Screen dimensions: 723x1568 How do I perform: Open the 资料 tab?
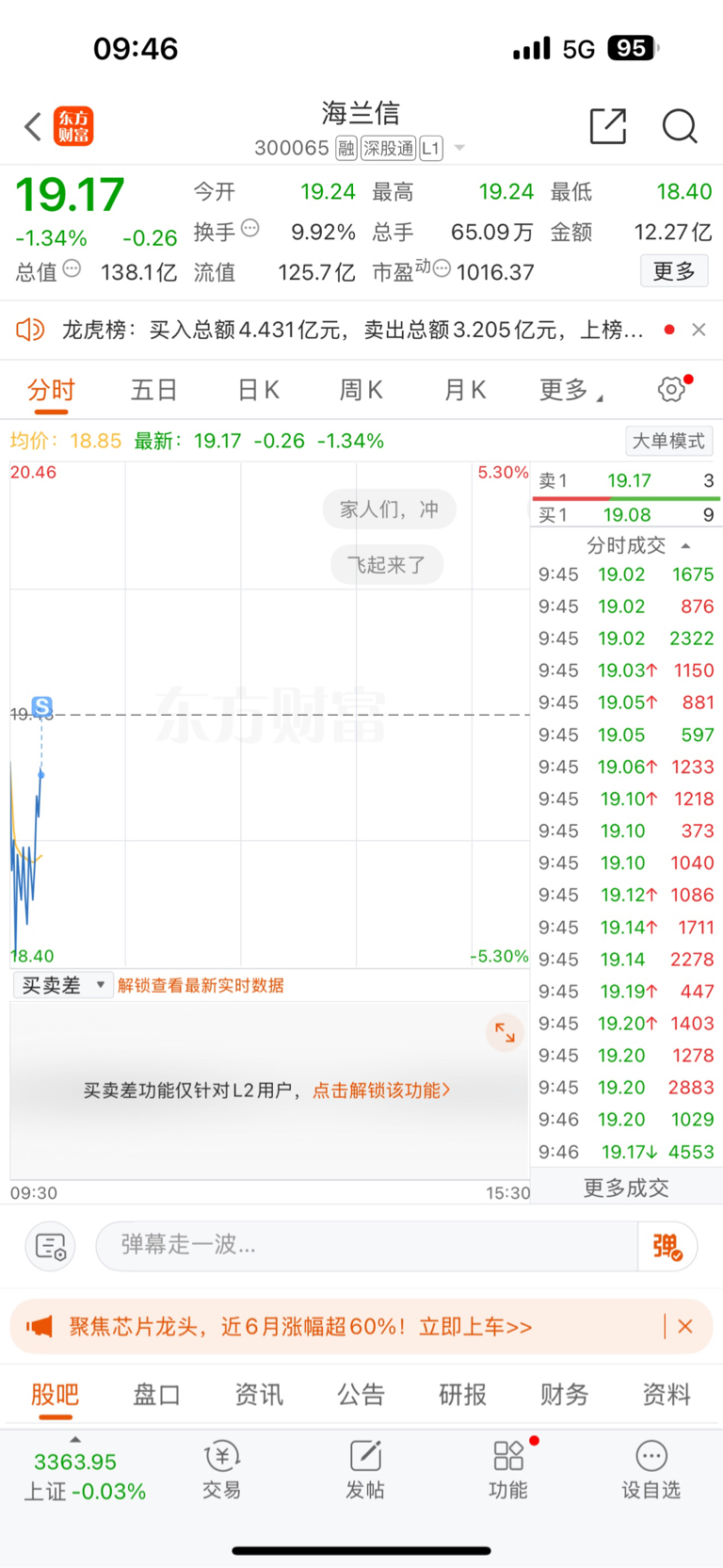[x=667, y=1395]
